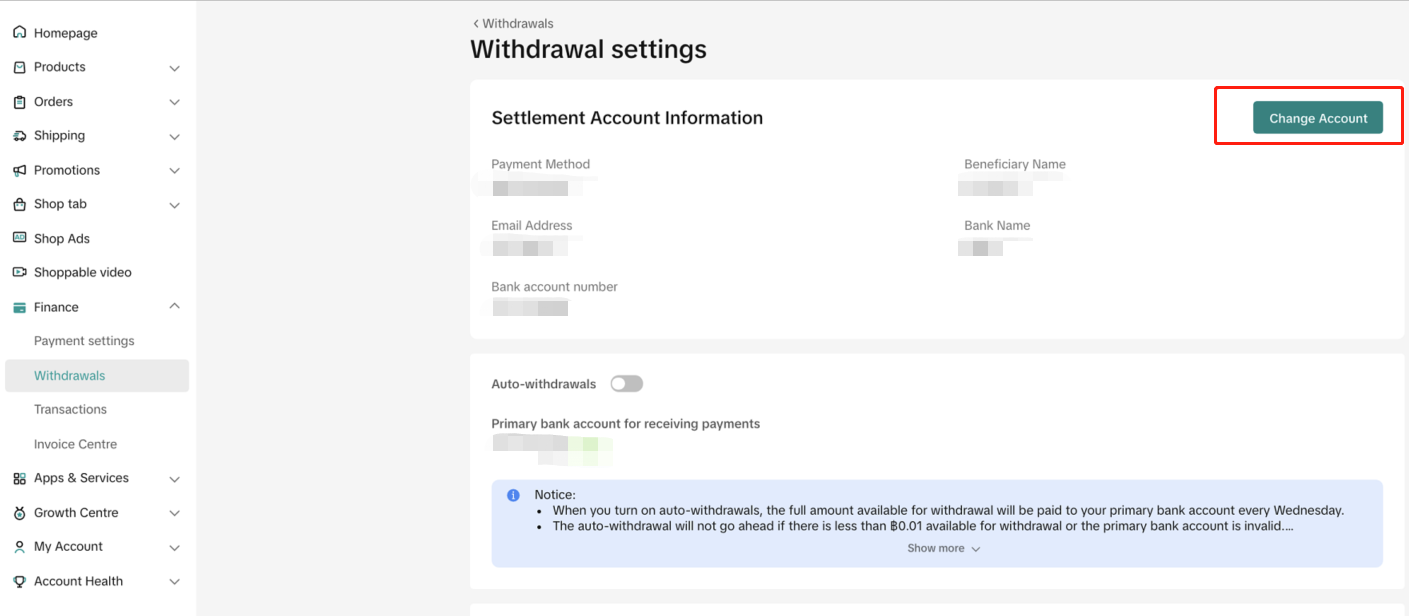Screen dimensions: 1409x616
Task: Open the Invoice Centre page
Action: tap(75, 444)
